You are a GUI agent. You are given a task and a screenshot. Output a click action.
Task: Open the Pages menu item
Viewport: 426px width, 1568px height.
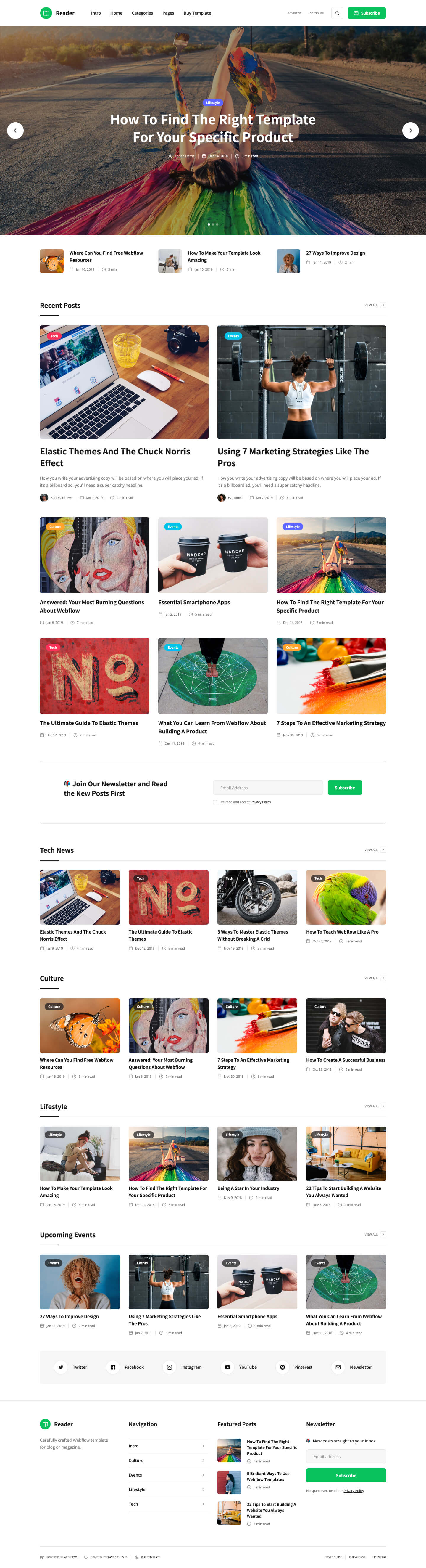[x=168, y=13]
